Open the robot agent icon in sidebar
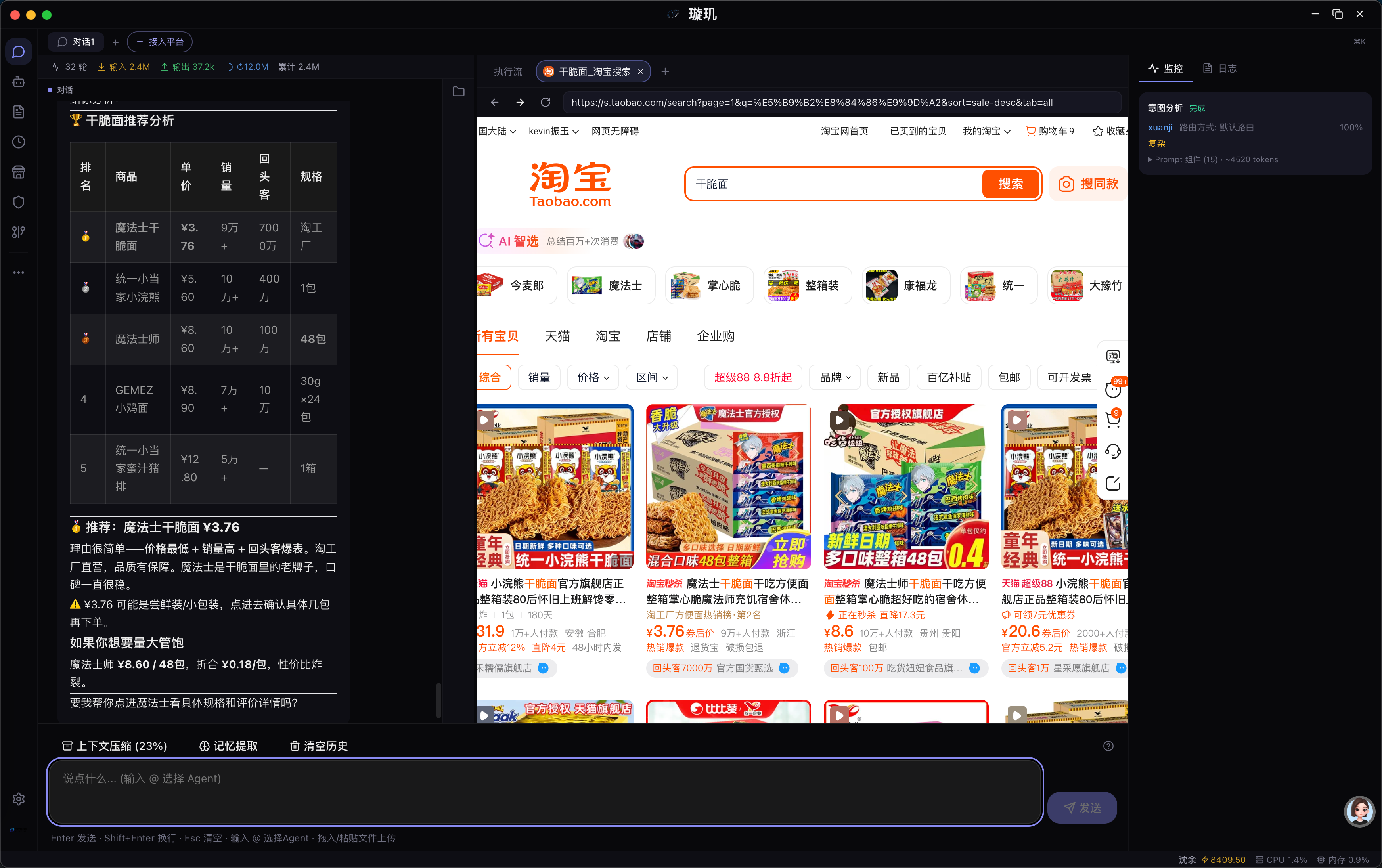This screenshot has width=1382, height=868. [18, 82]
